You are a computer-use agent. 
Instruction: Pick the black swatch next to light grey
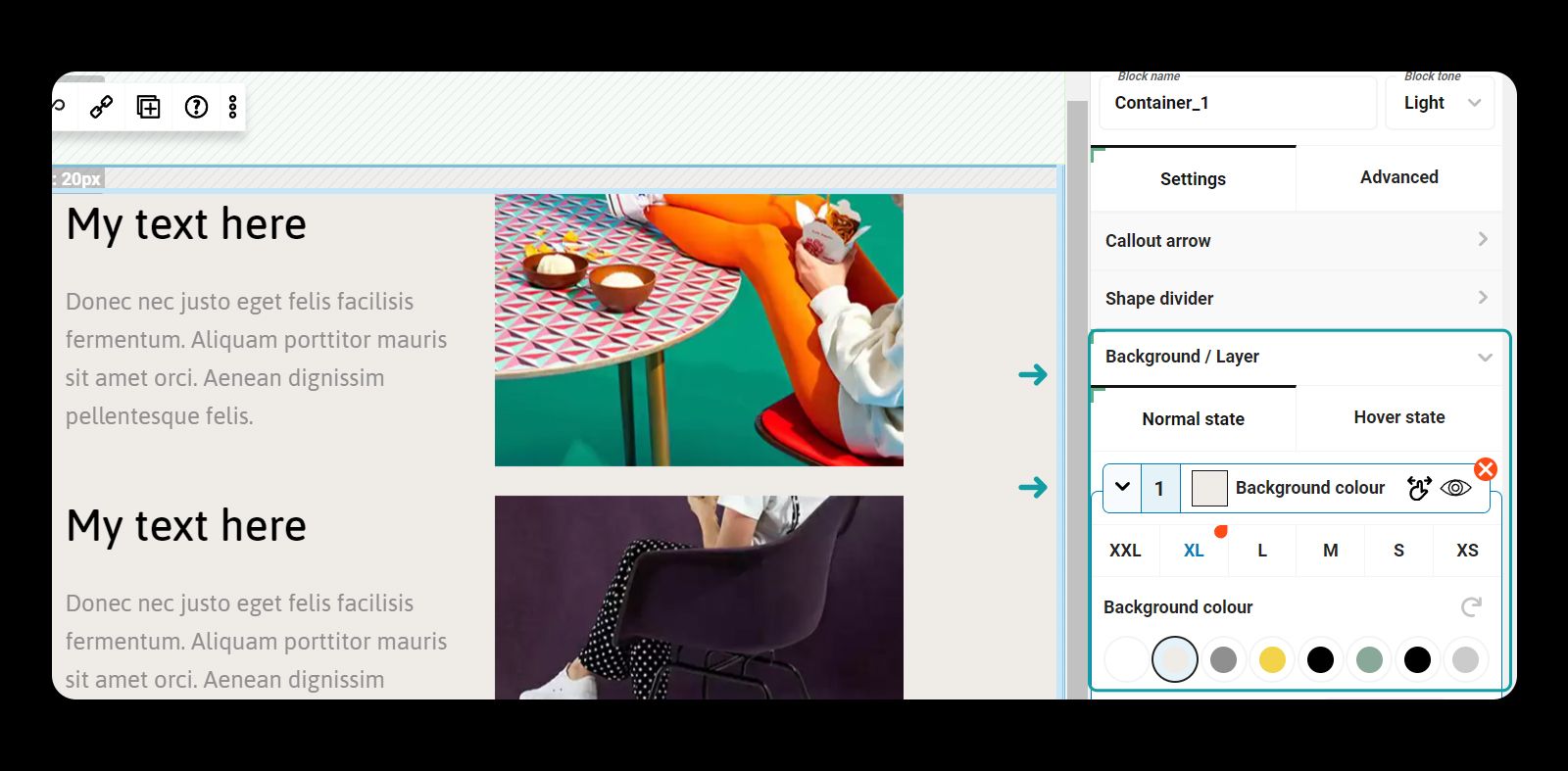click(1417, 659)
